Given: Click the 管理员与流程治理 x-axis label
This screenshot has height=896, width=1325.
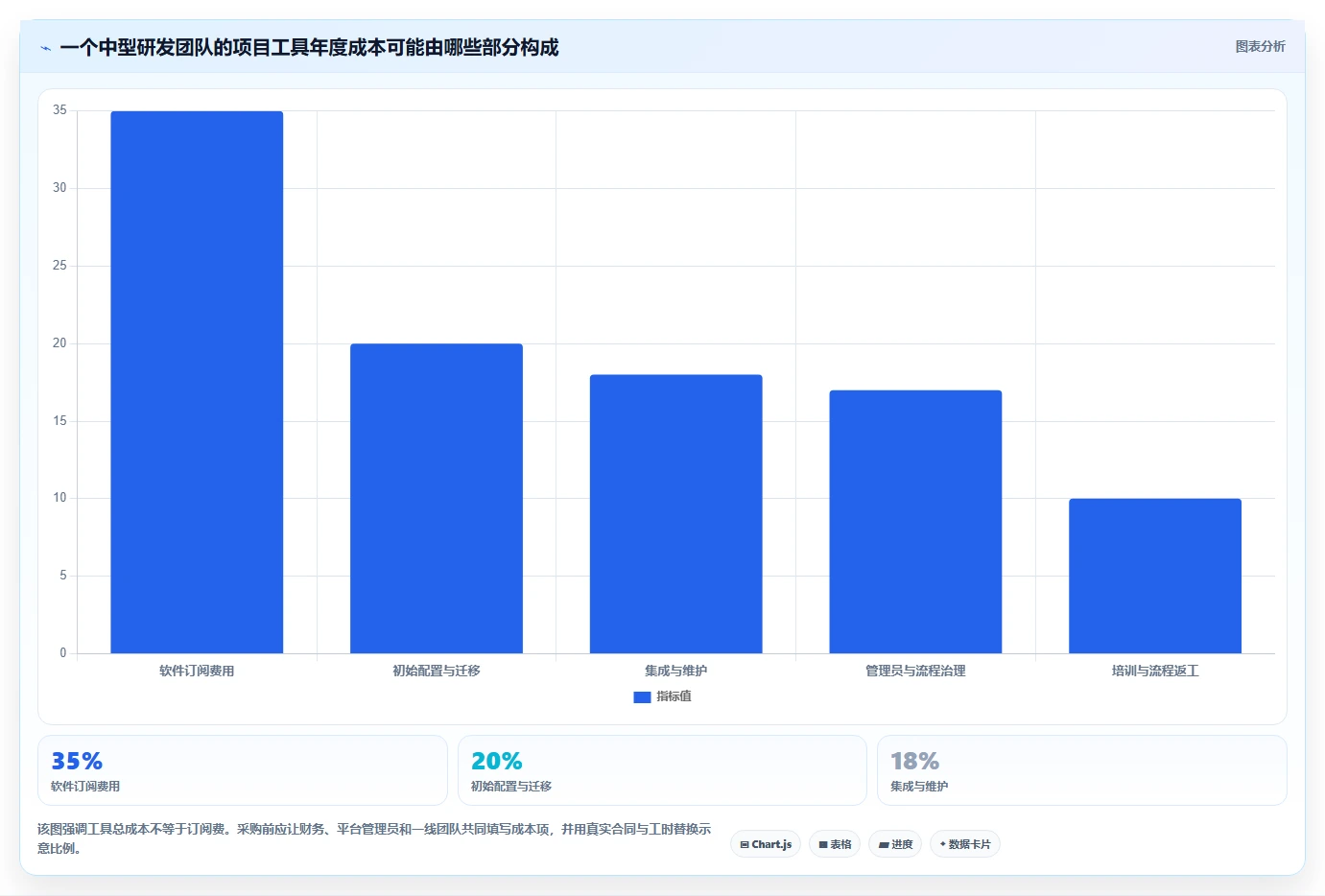Looking at the screenshot, I should (915, 671).
